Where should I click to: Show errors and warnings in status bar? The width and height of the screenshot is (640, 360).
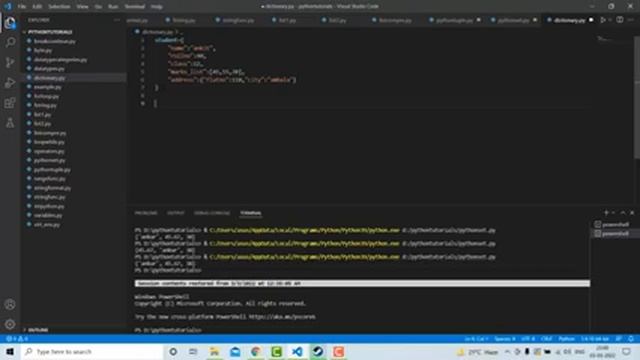(17, 339)
